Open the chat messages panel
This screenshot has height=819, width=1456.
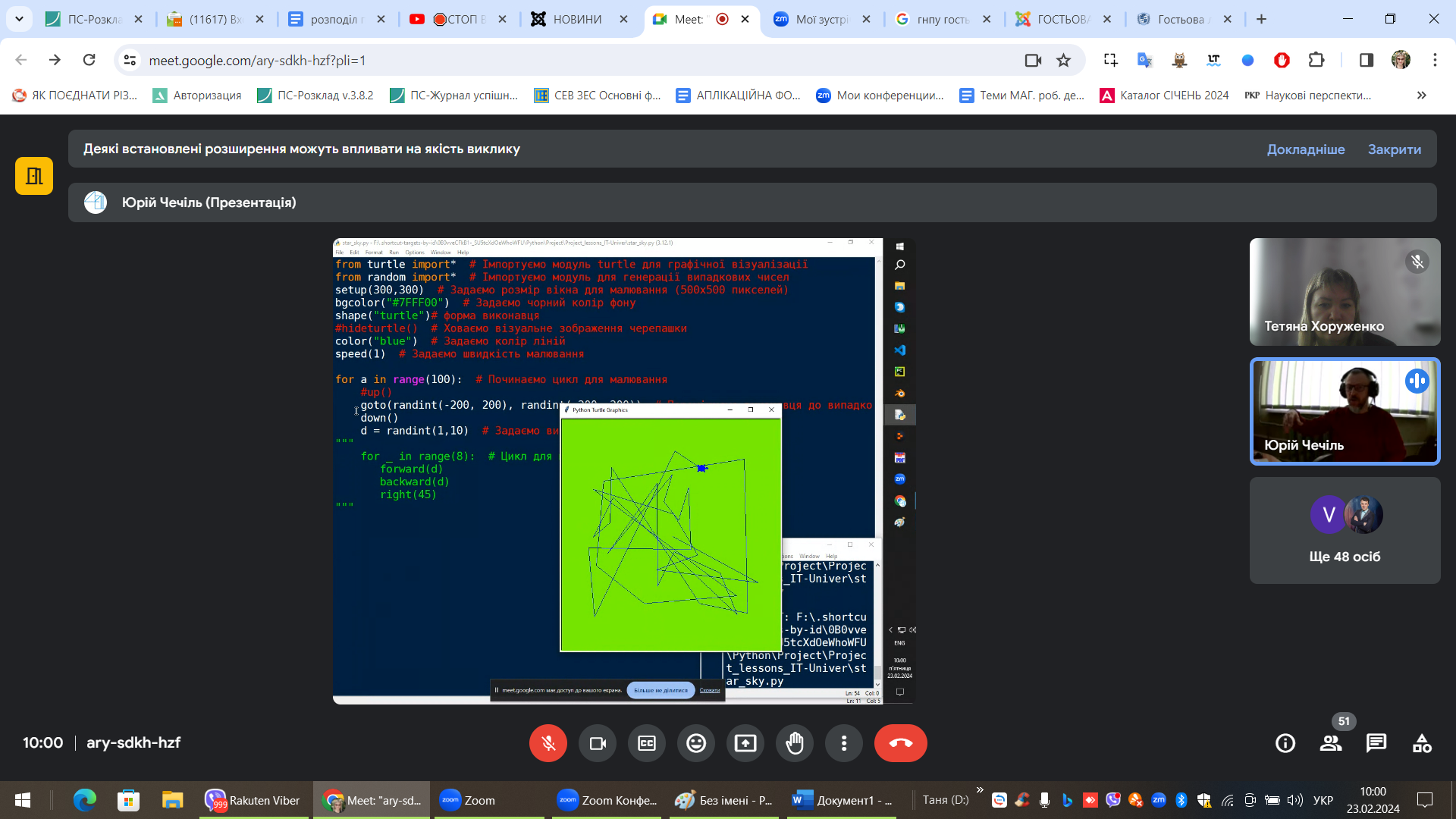coord(1376,743)
